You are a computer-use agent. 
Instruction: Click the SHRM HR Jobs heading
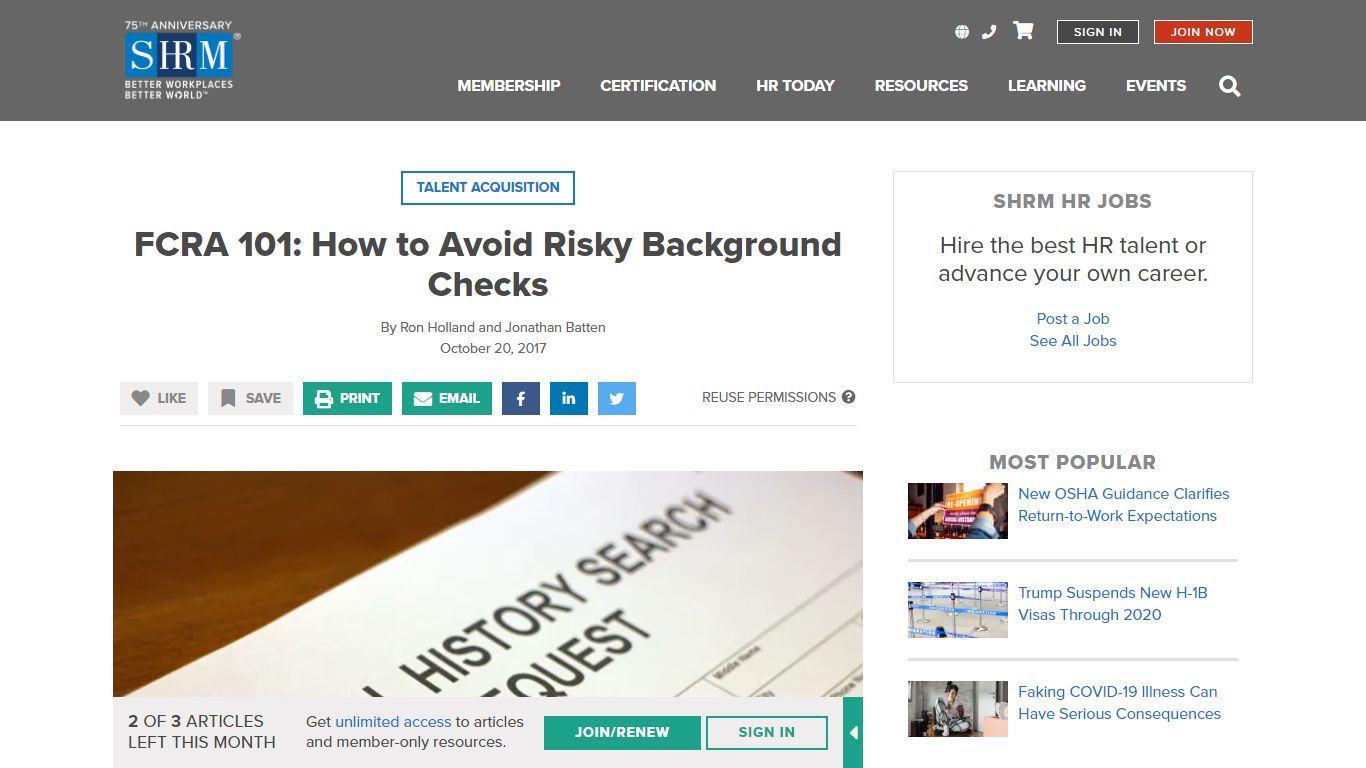[1072, 201]
